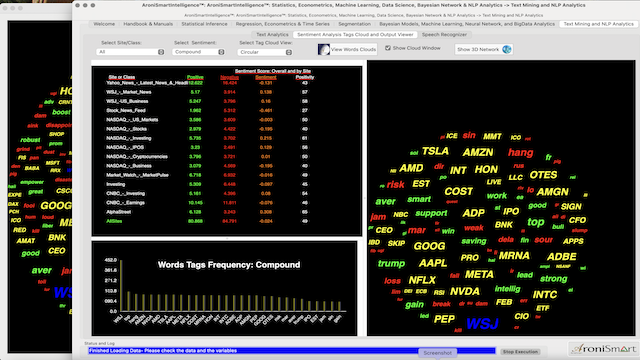Select the WSJ_-US_Business row

click(207, 101)
